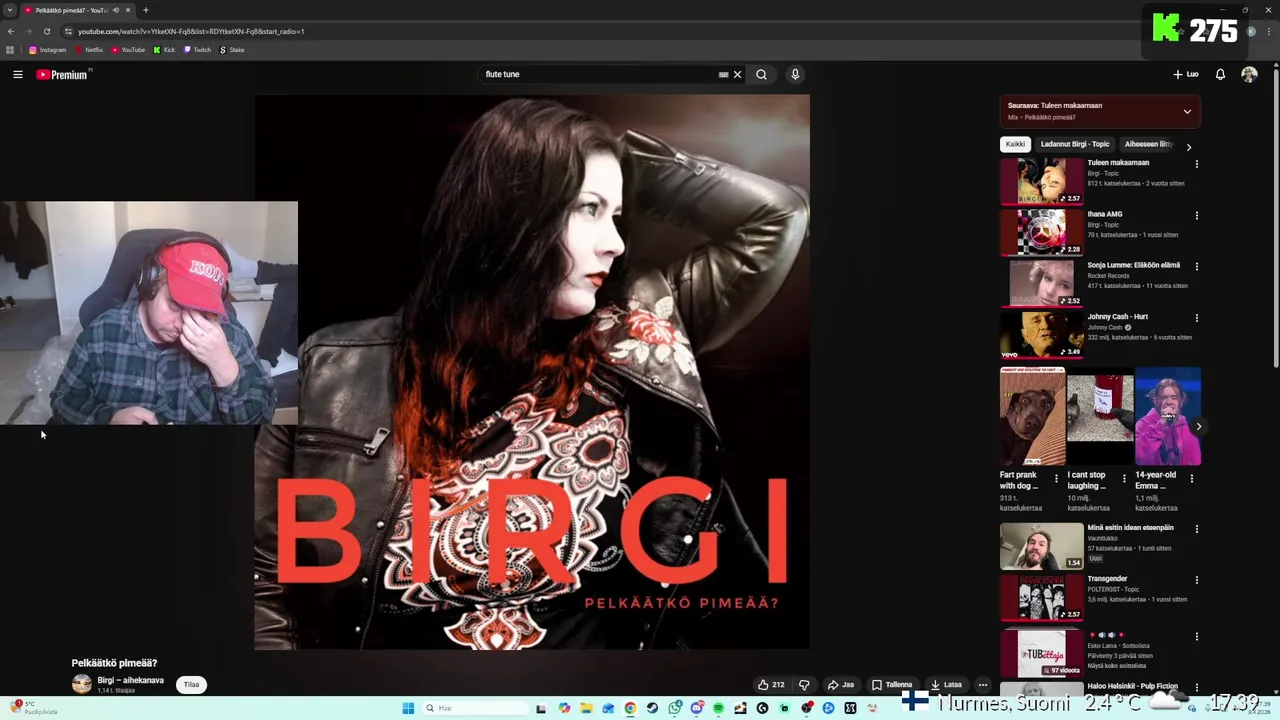Open the YouTube hamburger guide menu
The image size is (1280, 720).
[x=17, y=74]
